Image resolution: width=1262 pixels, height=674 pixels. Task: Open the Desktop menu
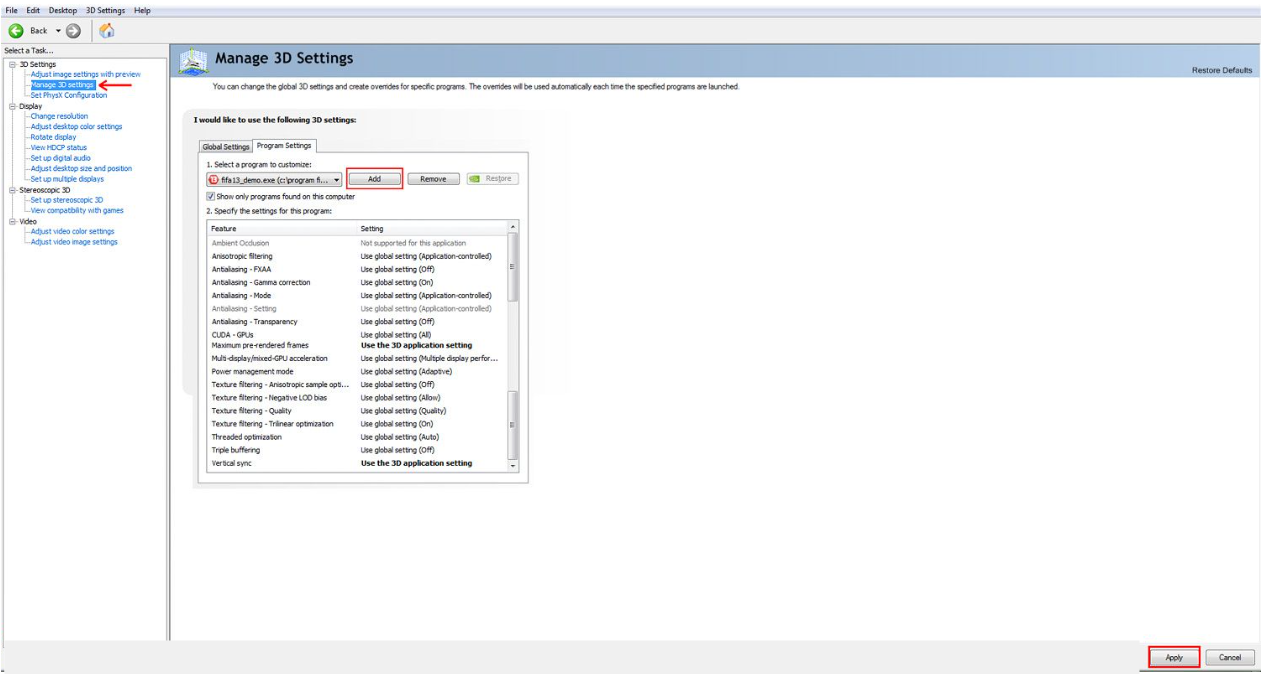click(63, 10)
